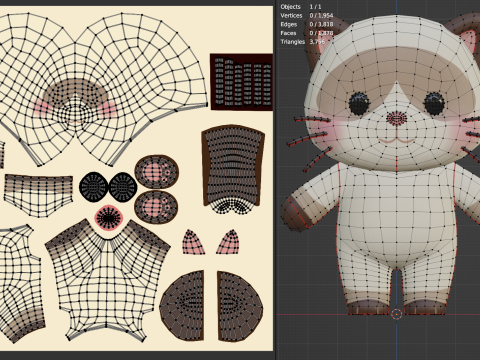Click the Edges count in statistics overlay
The image size is (480, 360).
click(321, 24)
